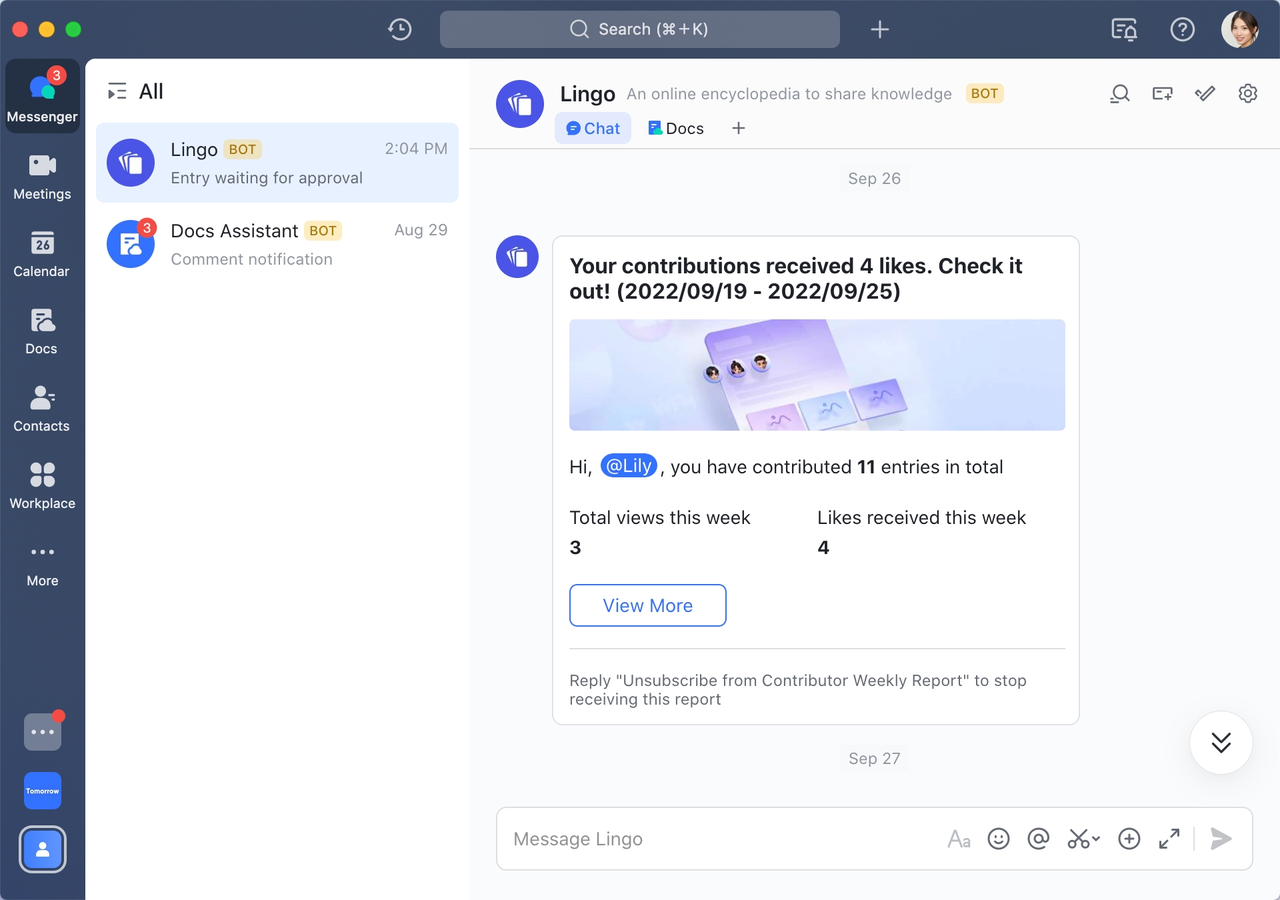Switch to the Docs tab
The width and height of the screenshot is (1280, 900).
pos(675,128)
